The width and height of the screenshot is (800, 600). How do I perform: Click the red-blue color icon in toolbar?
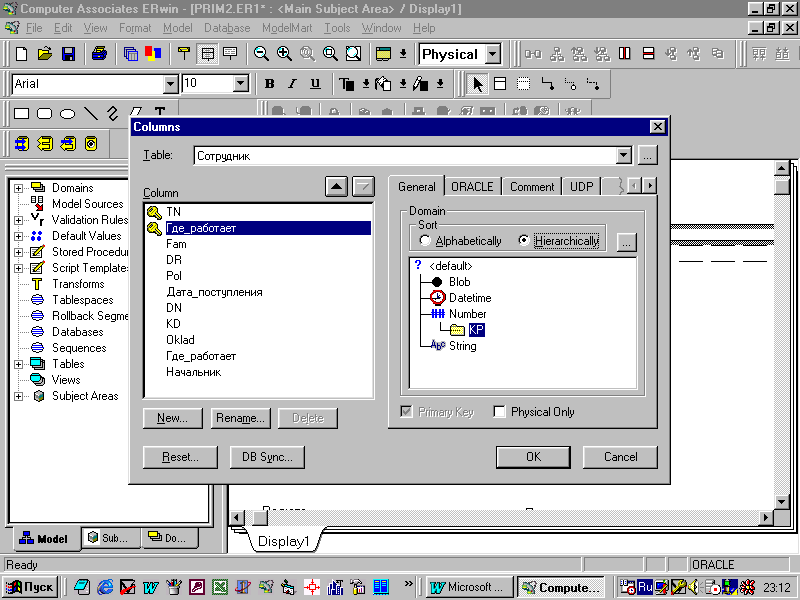(x=153, y=54)
